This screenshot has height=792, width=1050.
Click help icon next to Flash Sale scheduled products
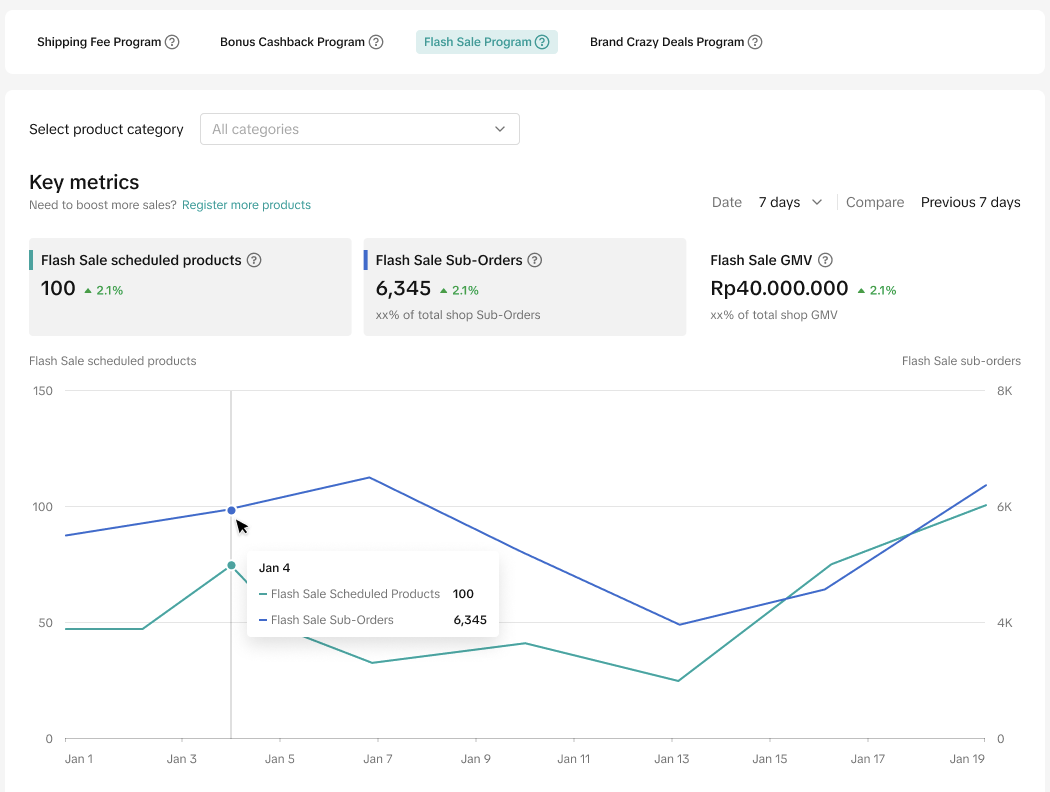[254, 260]
